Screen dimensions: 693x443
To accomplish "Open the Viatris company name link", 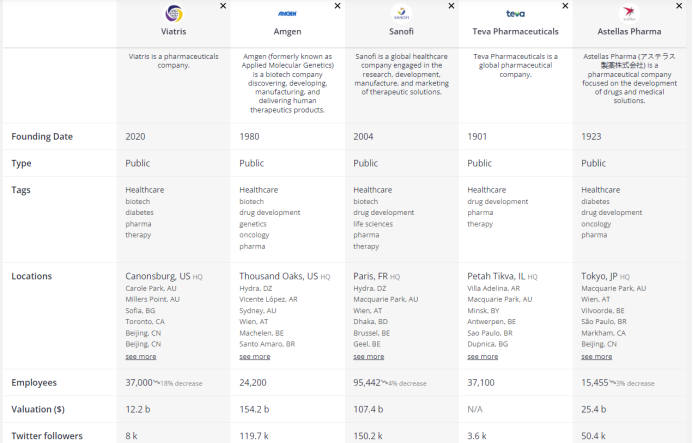I will click(x=173, y=31).
